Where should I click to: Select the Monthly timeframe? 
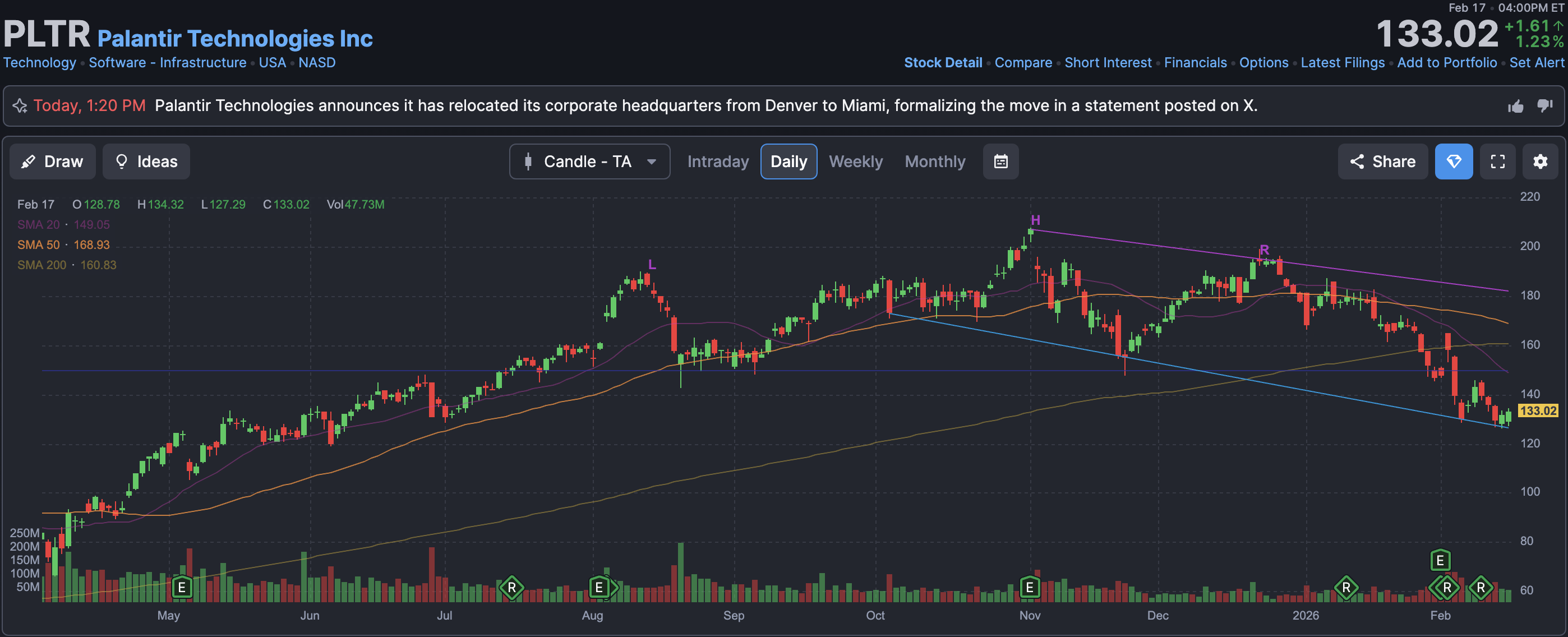(x=934, y=161)
